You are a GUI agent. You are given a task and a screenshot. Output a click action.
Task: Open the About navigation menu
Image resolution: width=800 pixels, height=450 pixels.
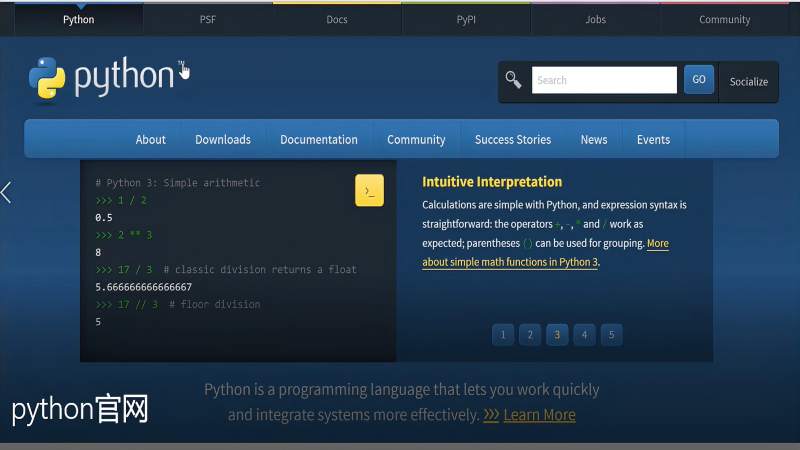(x=151, y=139)
